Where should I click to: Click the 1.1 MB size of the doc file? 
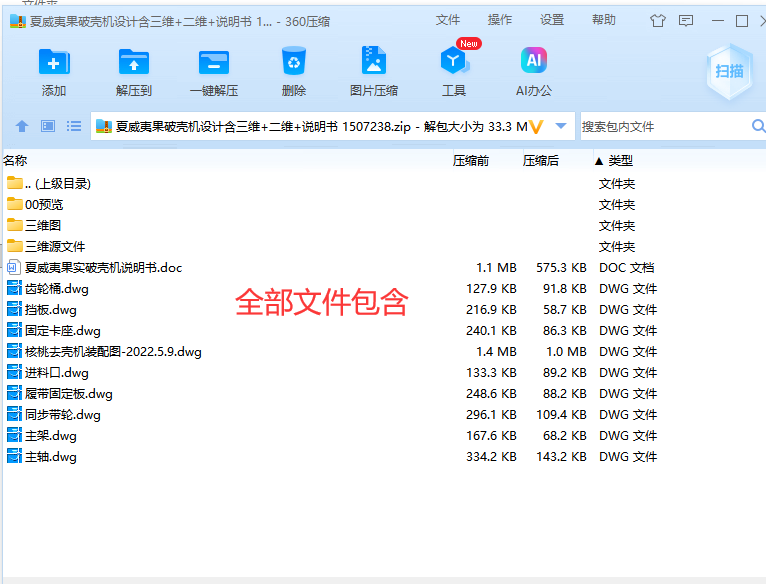click(496, 267)
